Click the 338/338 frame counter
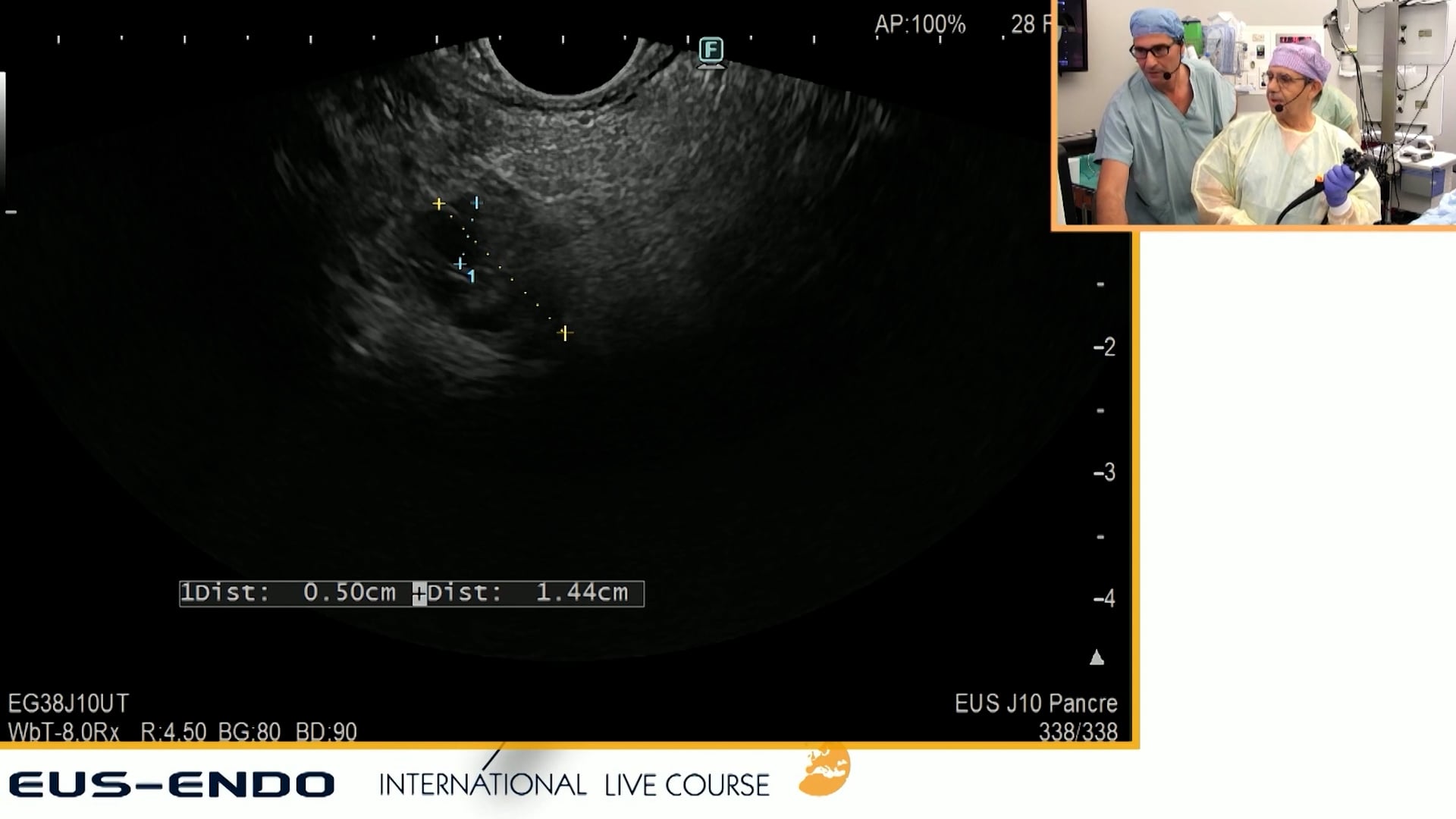Viewport: 1456px width, 819px height. pos(1078,732)
